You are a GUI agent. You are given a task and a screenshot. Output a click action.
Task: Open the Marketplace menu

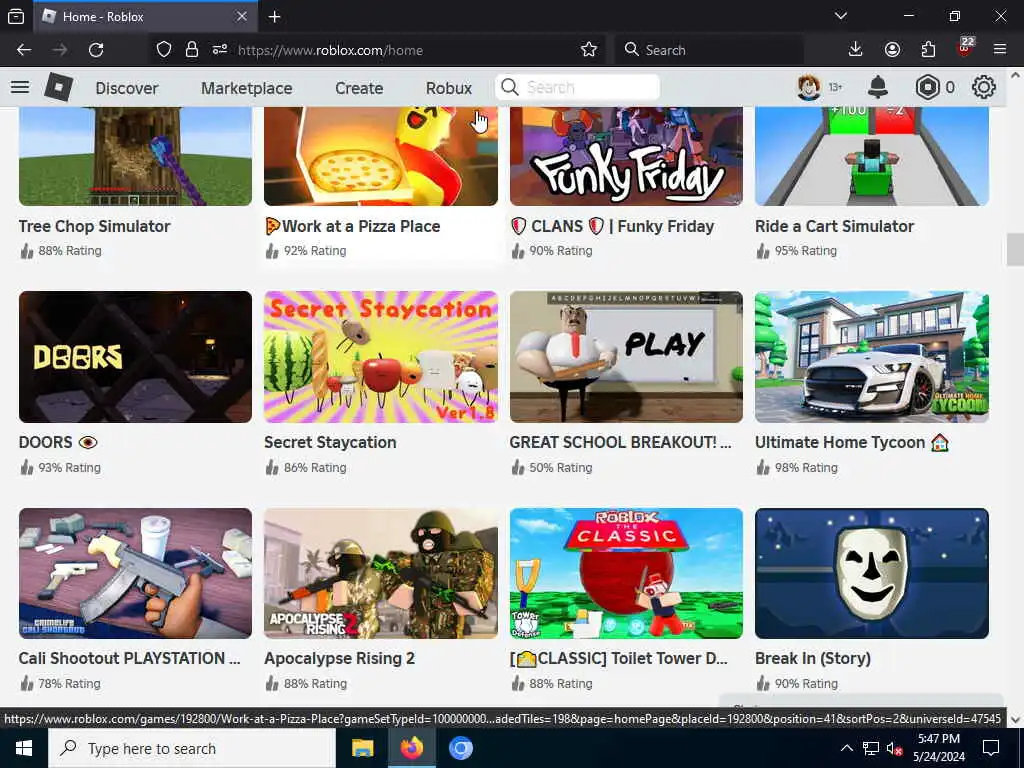click(x=246, y=88)
